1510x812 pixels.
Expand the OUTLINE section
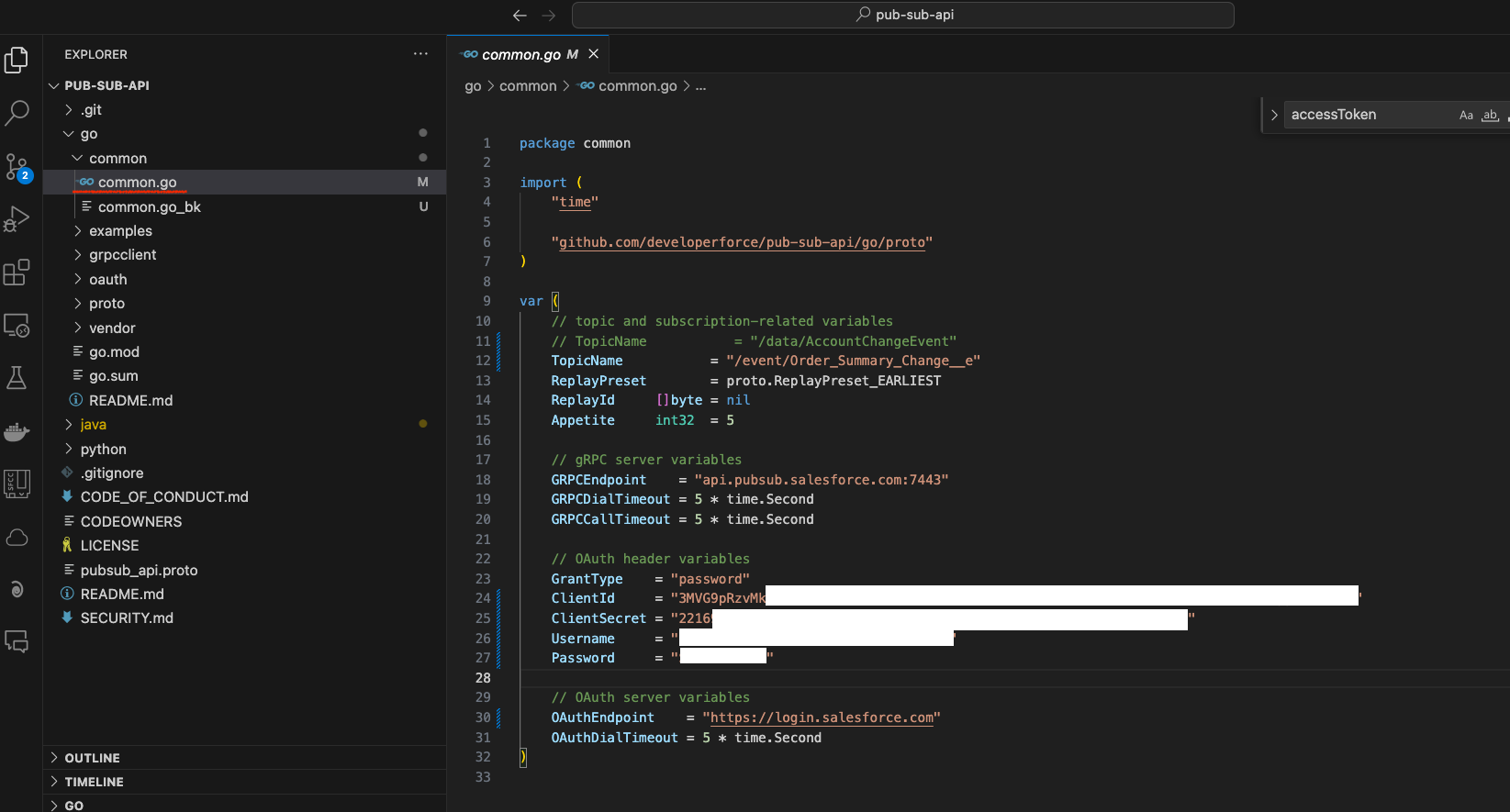pyautogui.click(x=92, y=758)
